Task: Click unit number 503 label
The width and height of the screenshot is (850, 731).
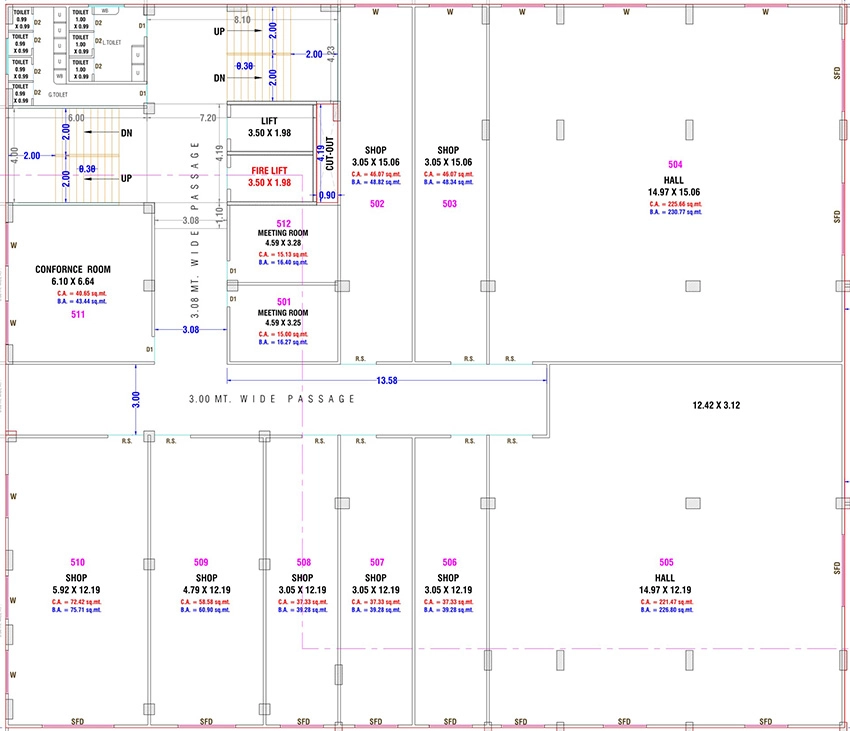Action: (449, 204)
